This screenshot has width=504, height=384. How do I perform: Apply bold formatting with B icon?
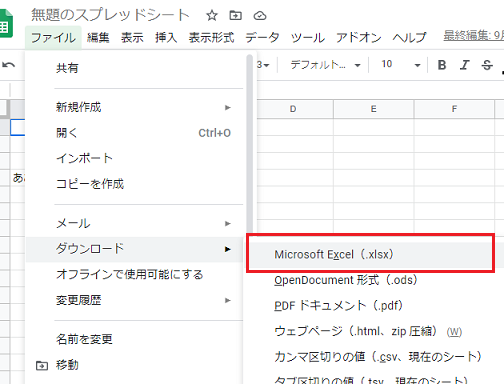point(442,65)
